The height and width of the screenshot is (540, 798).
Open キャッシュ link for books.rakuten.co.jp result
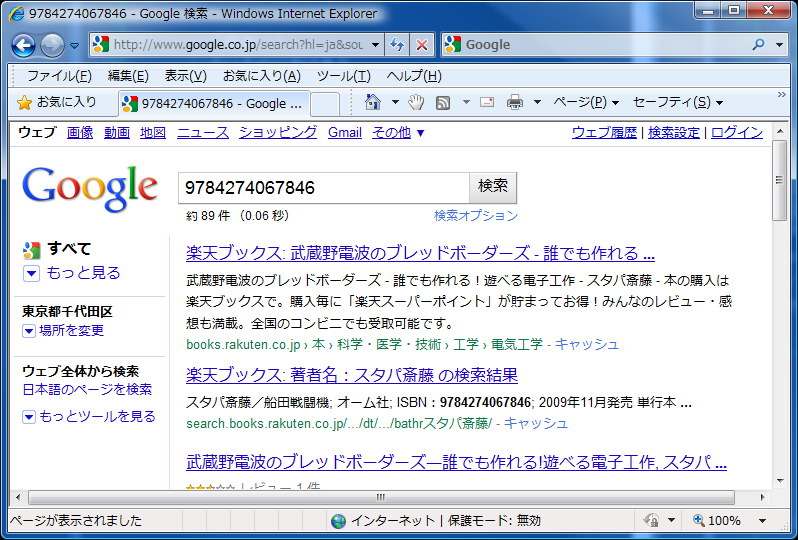pos(586,345)
